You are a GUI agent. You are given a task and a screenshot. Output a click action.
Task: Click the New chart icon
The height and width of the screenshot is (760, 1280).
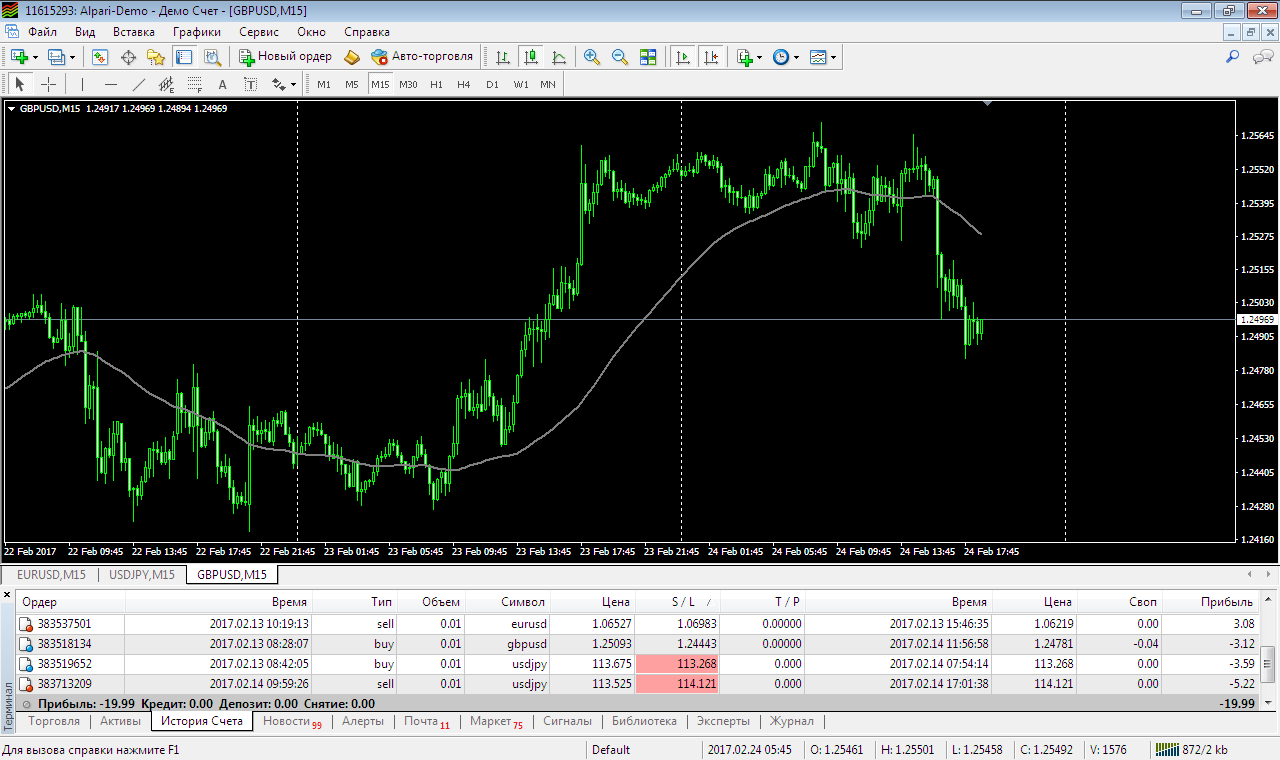click(18, 57)
